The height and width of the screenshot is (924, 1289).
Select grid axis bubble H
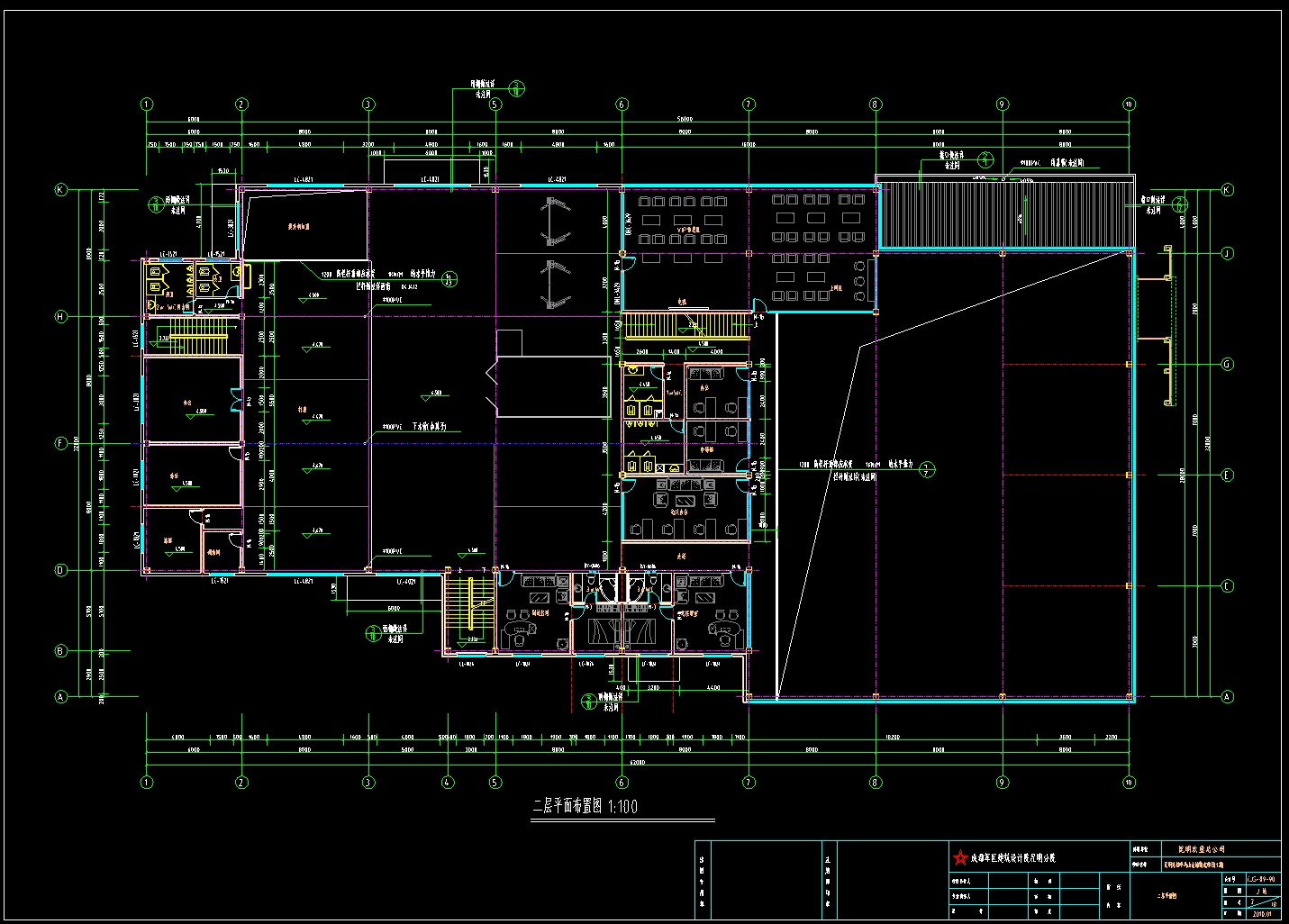click(x=61, y=316)
